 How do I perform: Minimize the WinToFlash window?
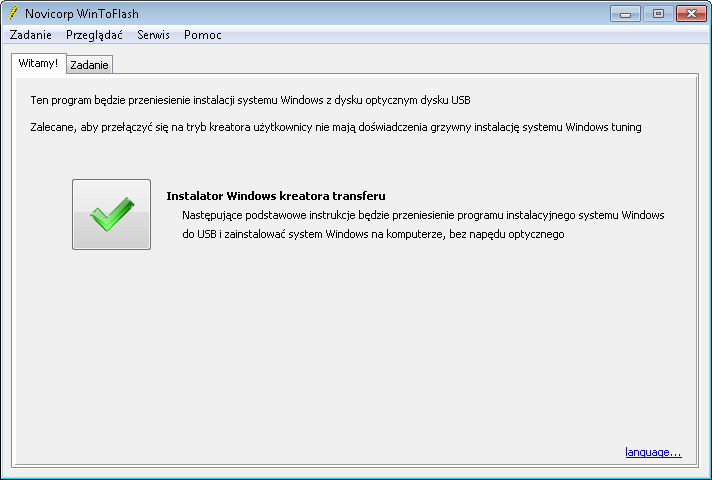[x=625, y=14]
